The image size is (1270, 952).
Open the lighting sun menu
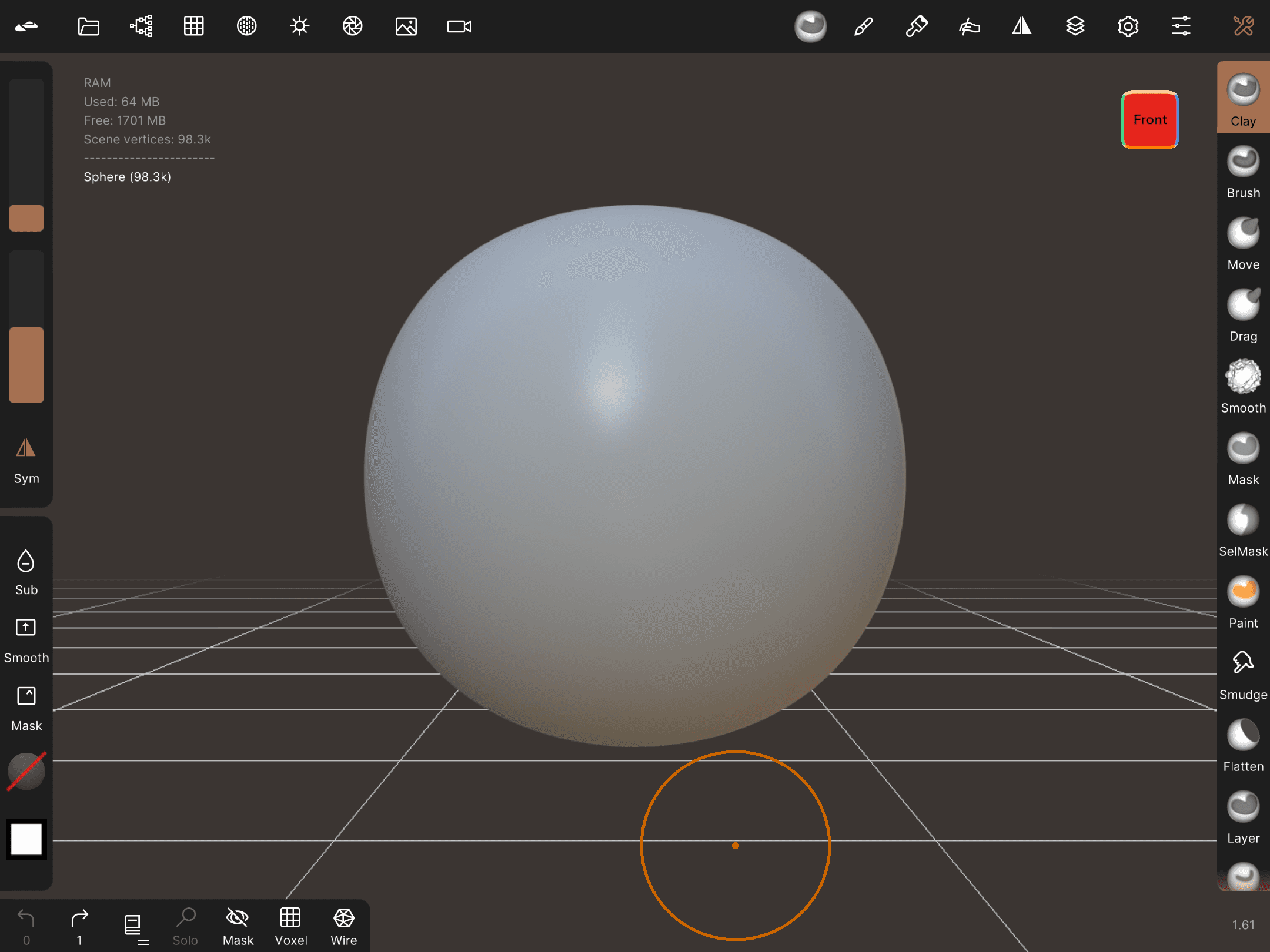[x=299, y=26]
